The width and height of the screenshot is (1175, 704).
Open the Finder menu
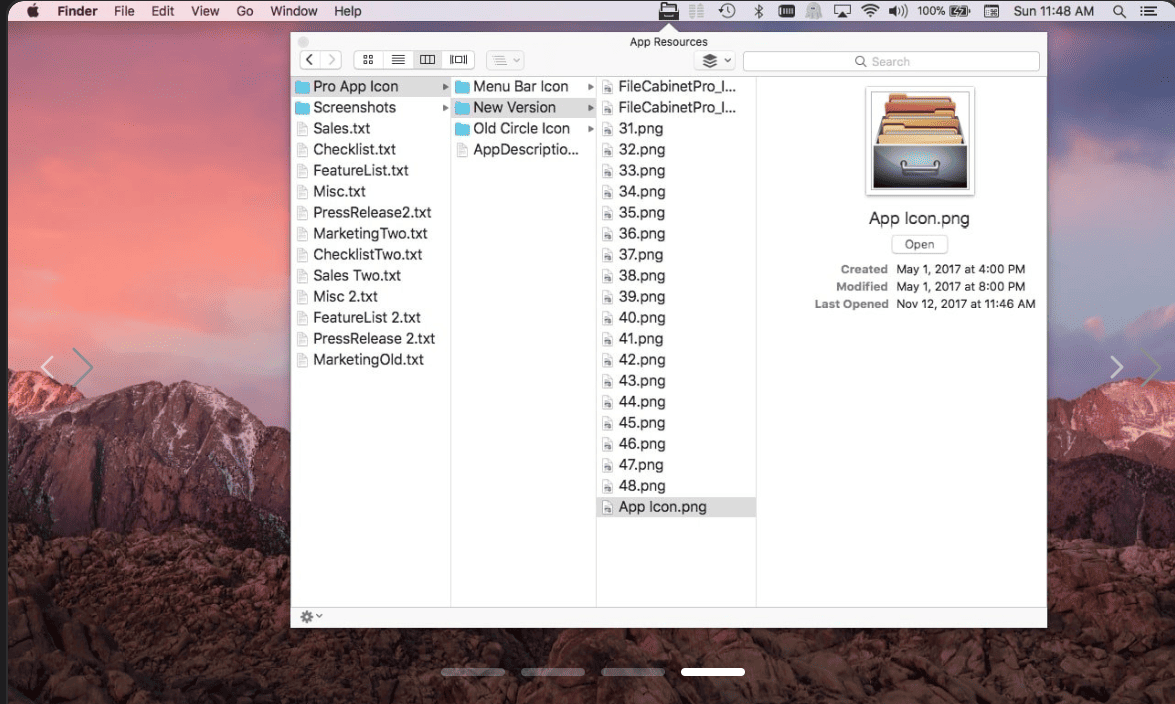click(77, 11)
